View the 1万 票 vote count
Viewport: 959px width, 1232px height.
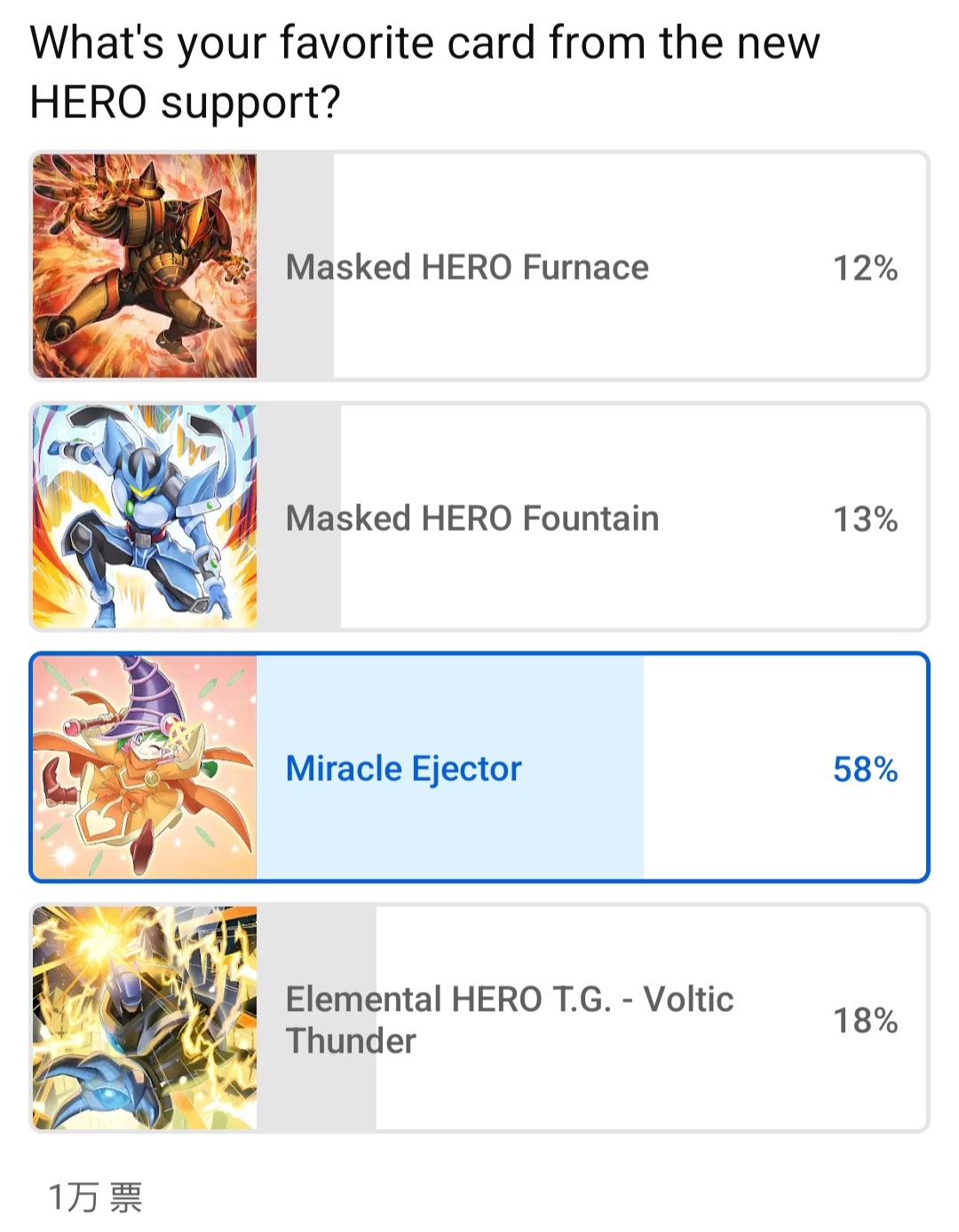point(95,1197)
